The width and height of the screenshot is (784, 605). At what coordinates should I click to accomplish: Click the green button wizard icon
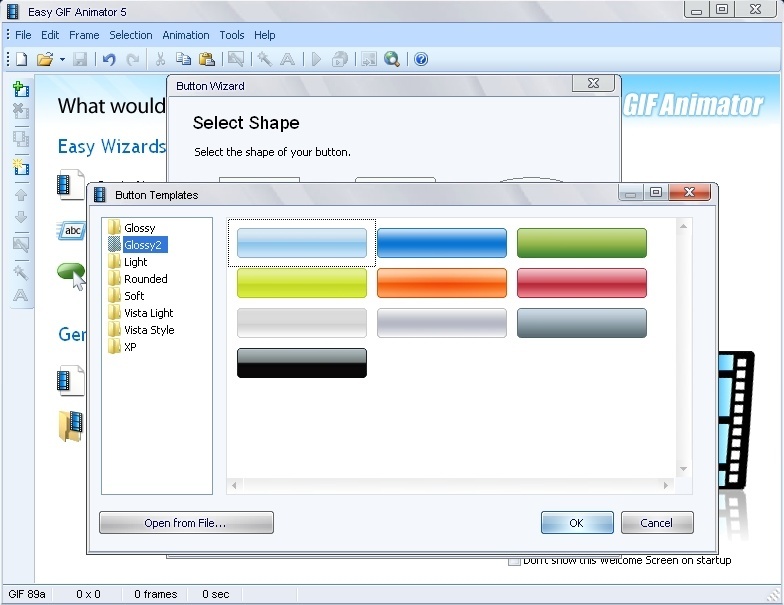(70, 274)
